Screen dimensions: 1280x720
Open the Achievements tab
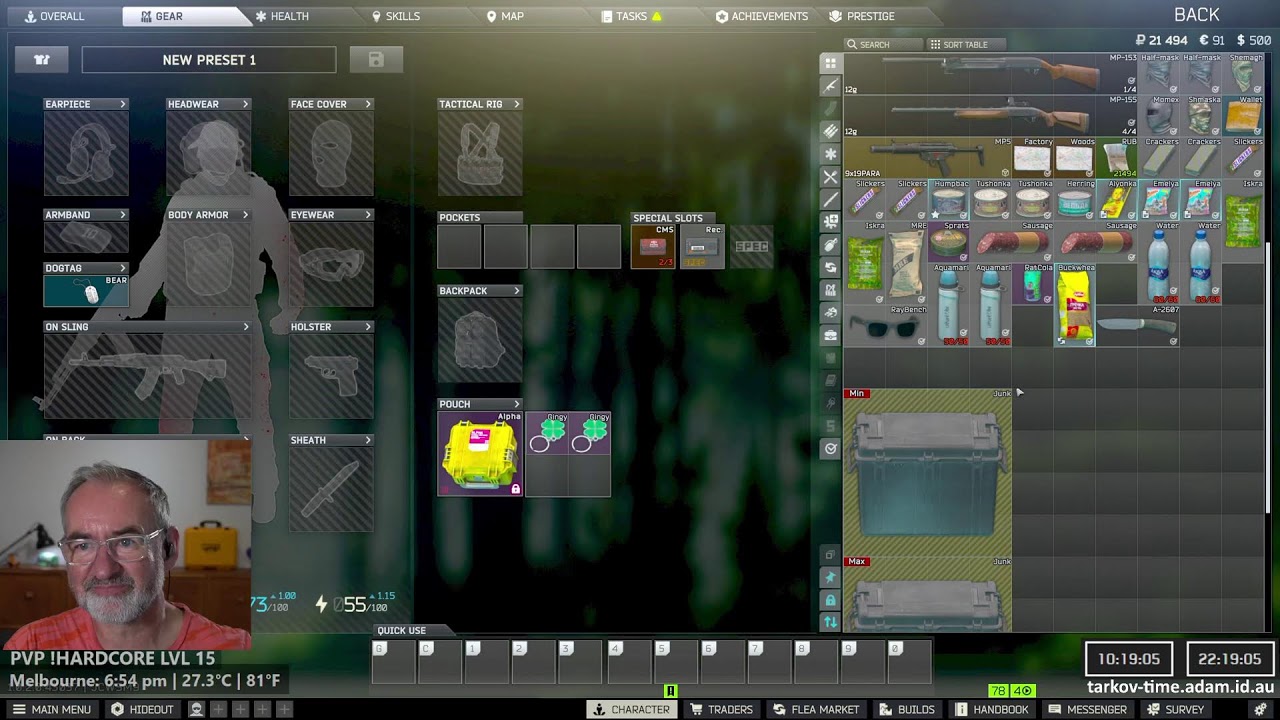762,16
